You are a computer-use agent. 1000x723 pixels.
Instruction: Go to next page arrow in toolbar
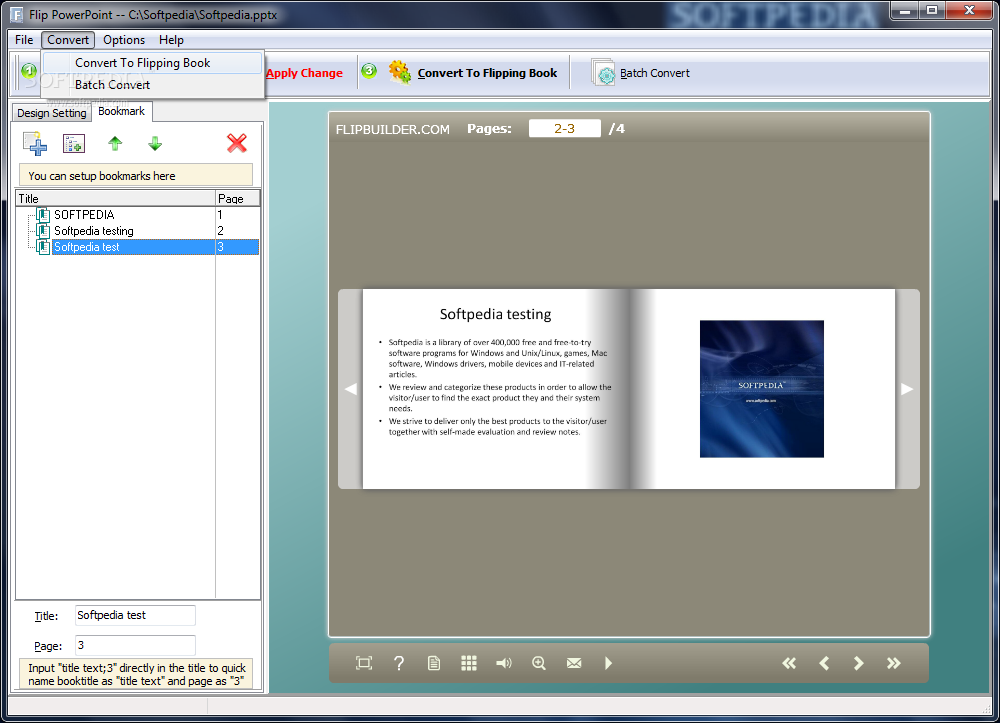tap(858, 663)
